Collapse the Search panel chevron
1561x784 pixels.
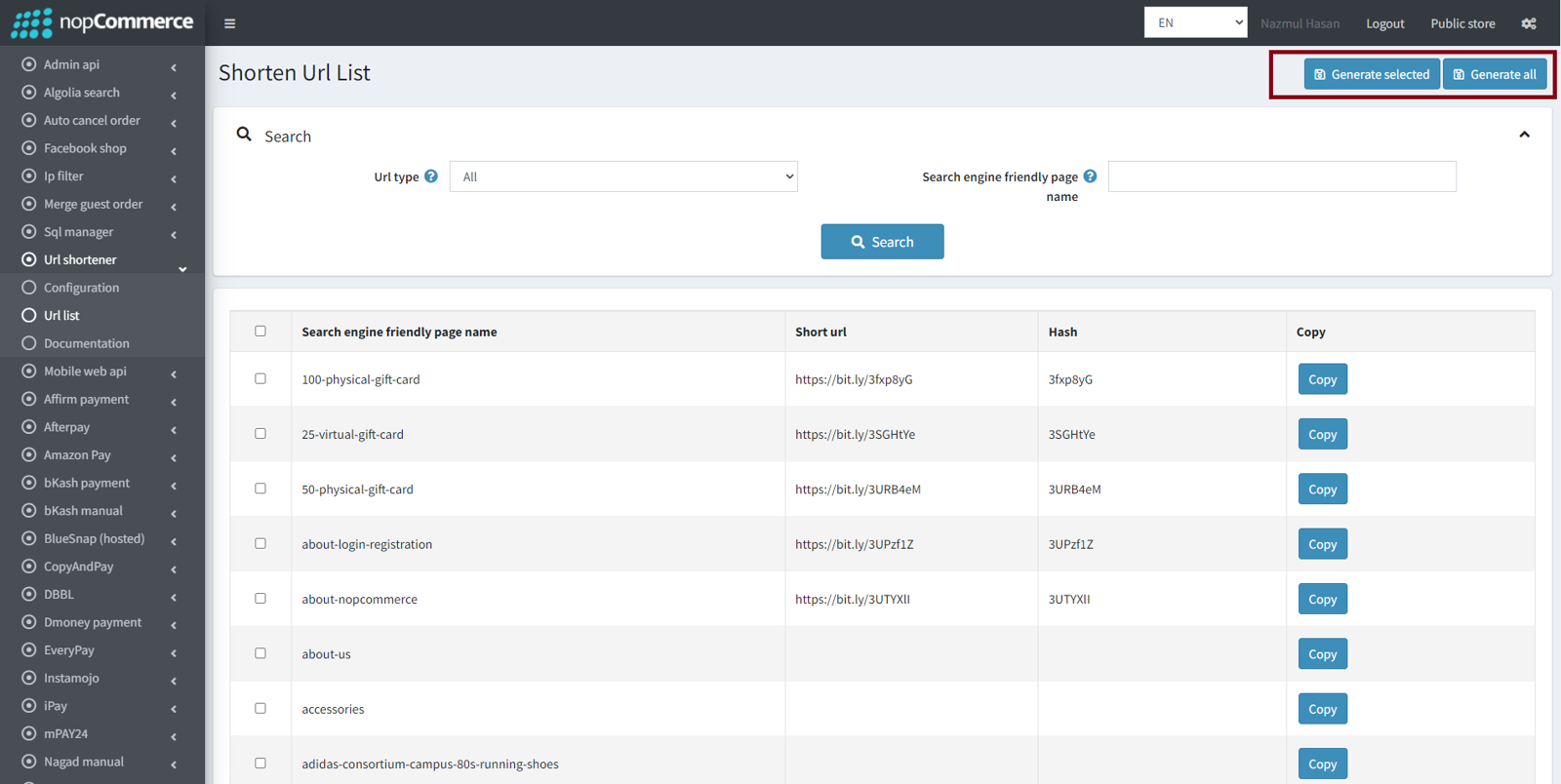click(x=1524, y=135)
